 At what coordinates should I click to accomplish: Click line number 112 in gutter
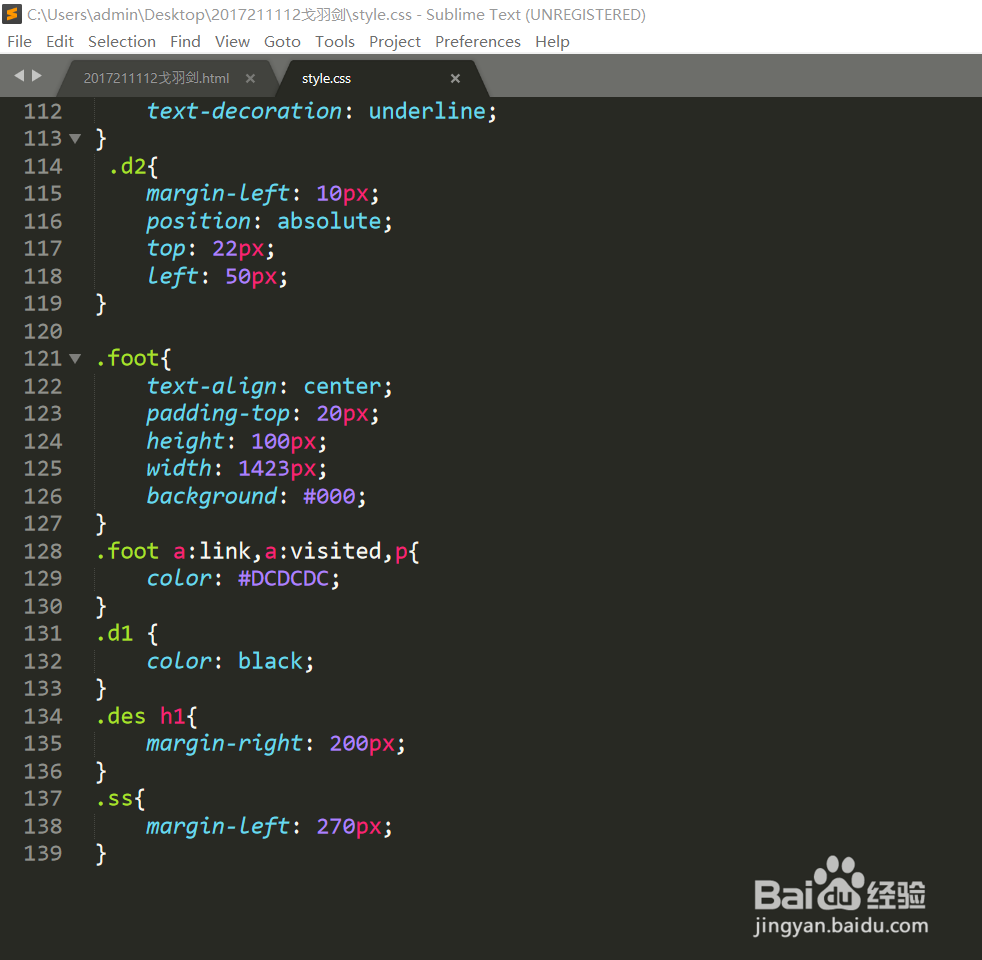click(x=43, y=111)
